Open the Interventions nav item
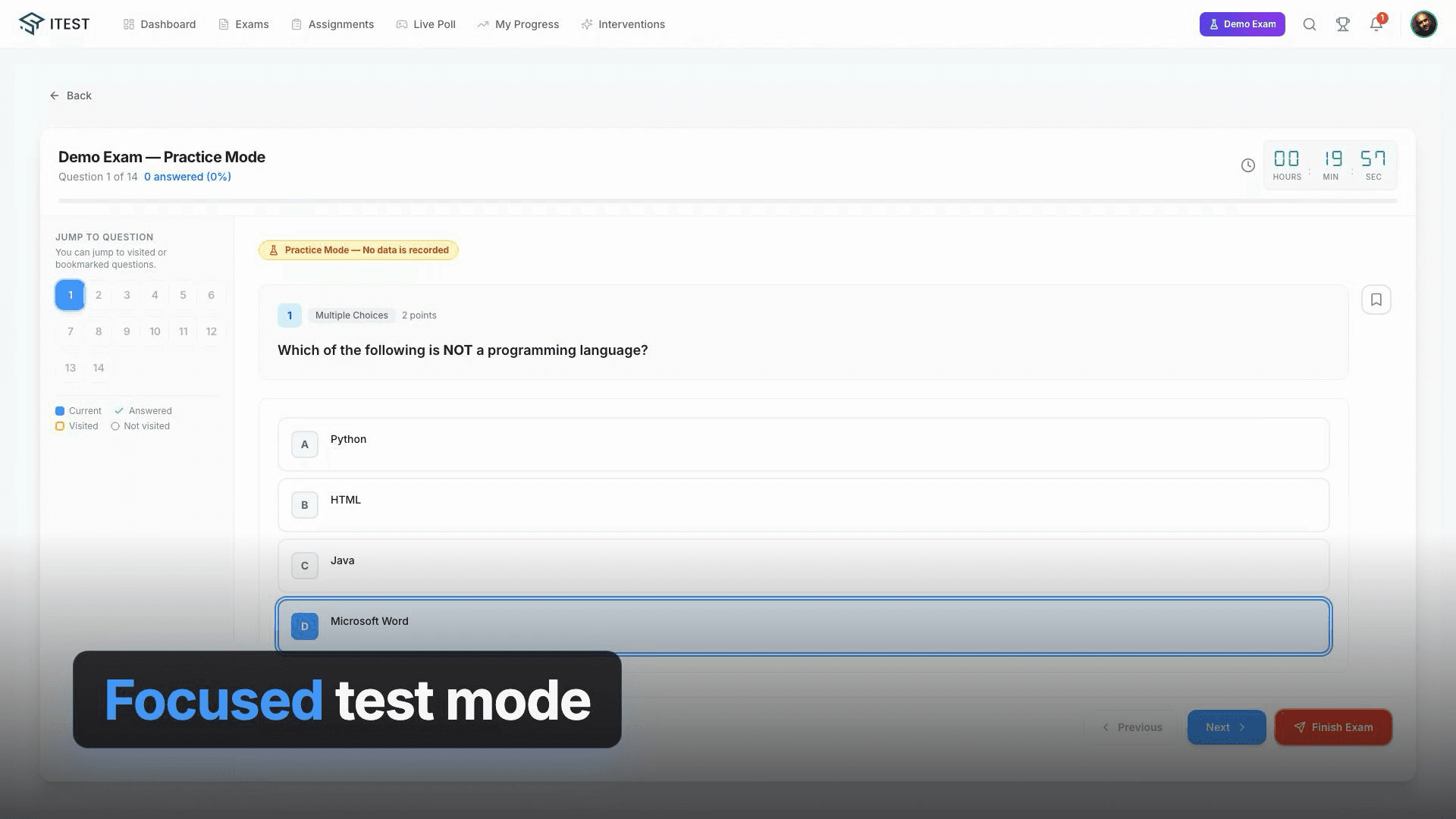This screenshot has height=819, width=1456. (x=623, y=24)
